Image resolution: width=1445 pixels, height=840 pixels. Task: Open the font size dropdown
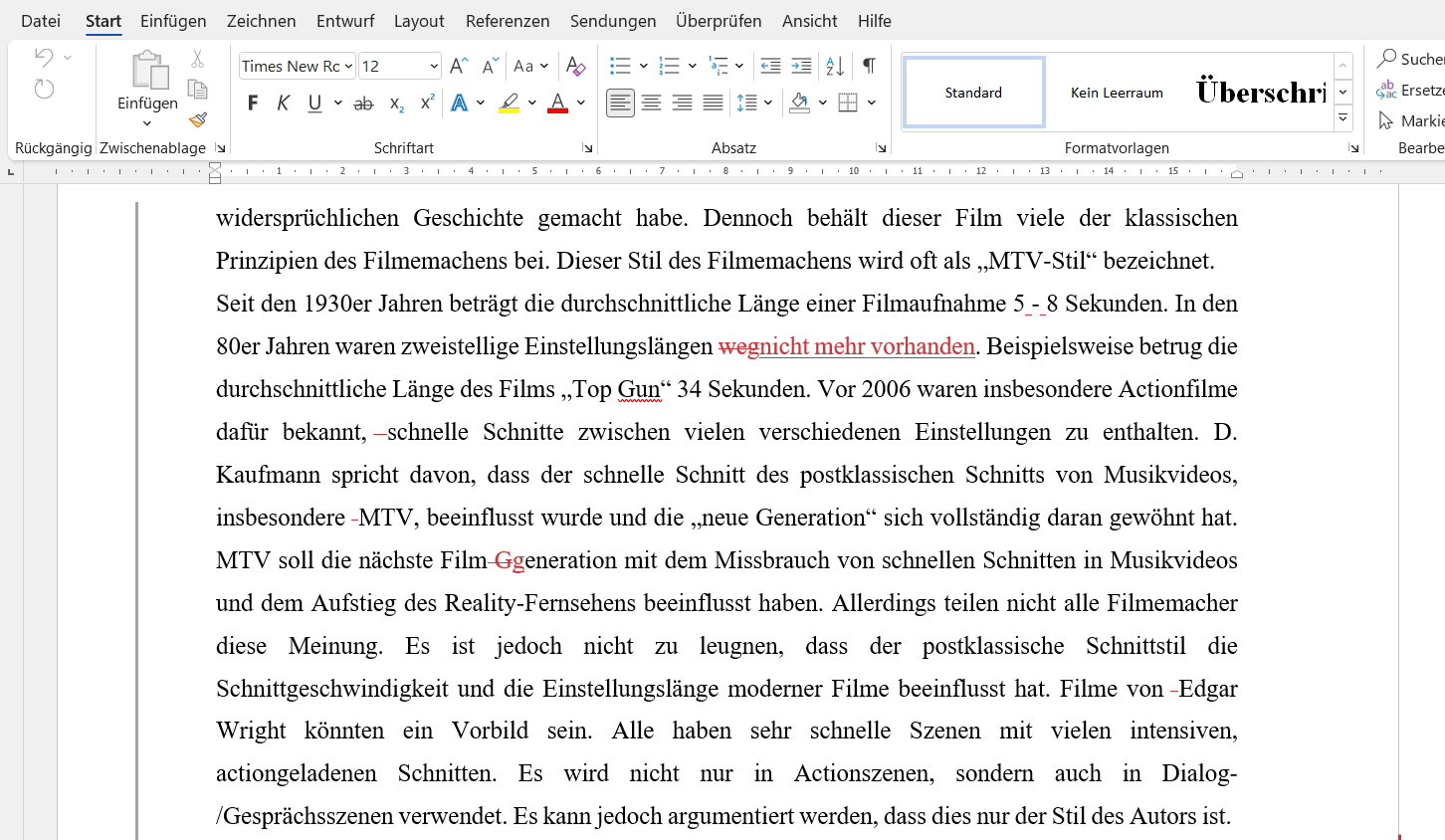point(434,67)
